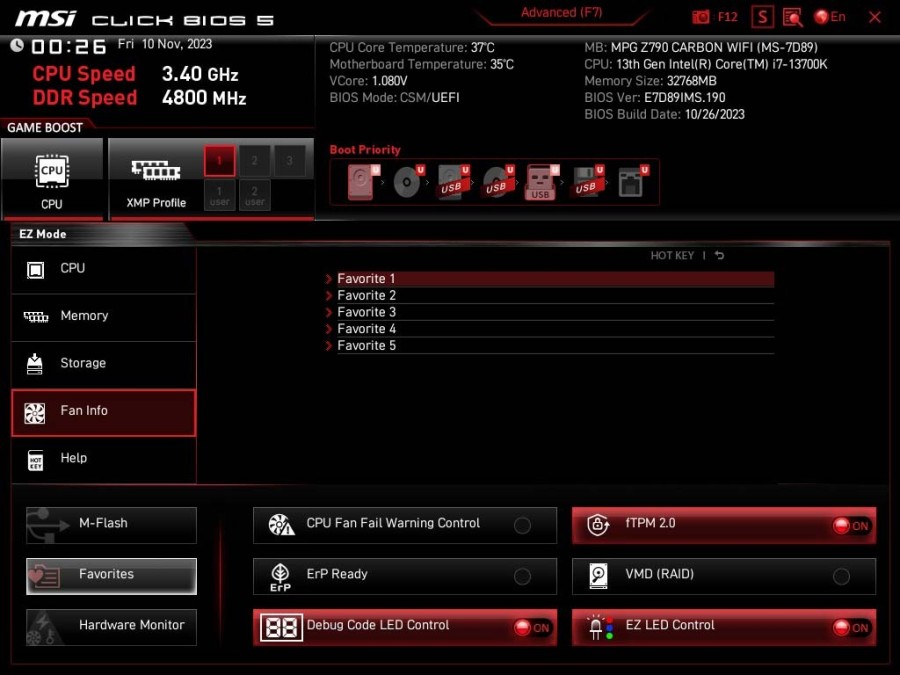Select the optical disc boot device icon
The height and width of the screenshot is (675, 900).
pyautogui.click(x=409, y=182)
